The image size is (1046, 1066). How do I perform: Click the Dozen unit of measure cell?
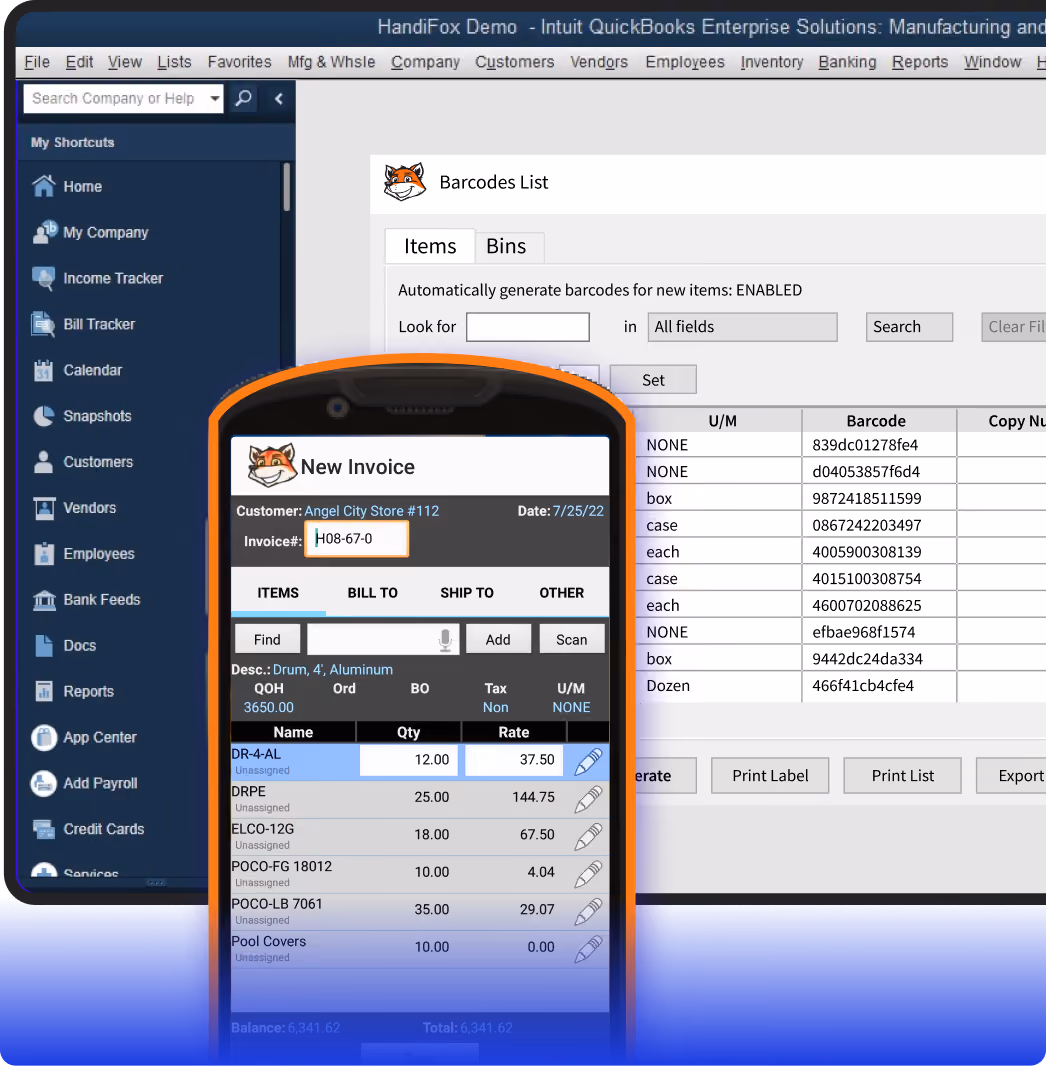tap(719, 686)
